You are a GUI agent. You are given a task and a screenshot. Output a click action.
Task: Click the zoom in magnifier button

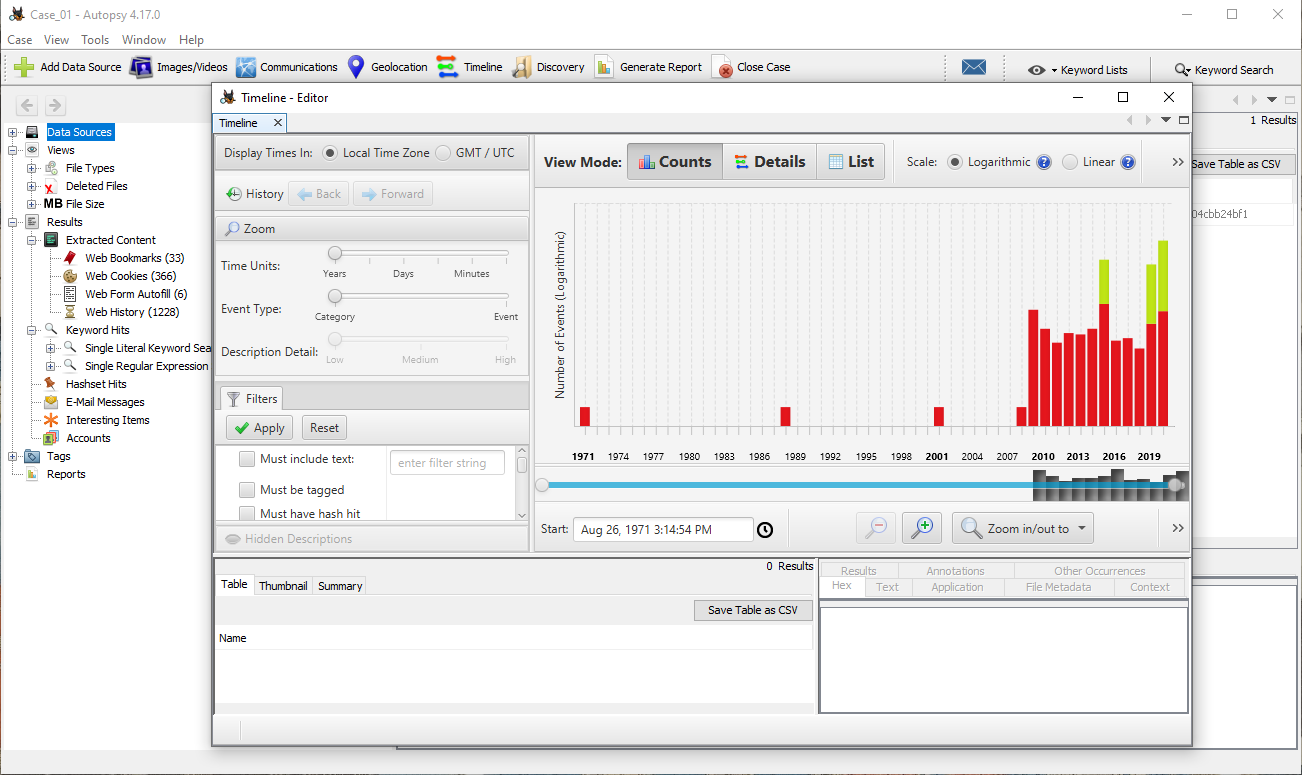(x=922, y=528)
